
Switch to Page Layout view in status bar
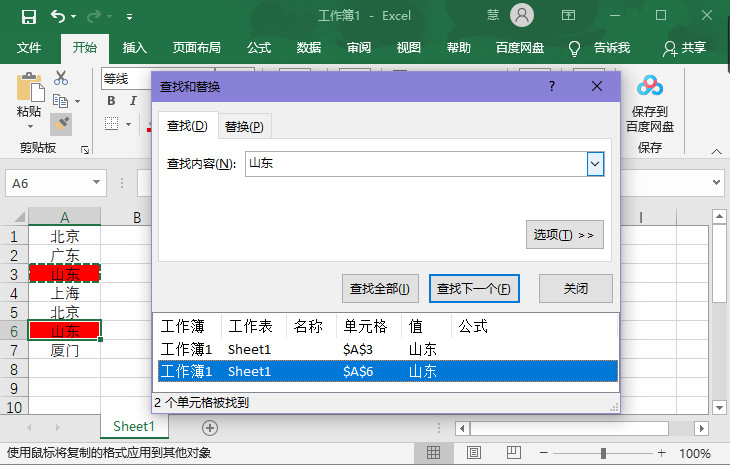coord(474,453)
